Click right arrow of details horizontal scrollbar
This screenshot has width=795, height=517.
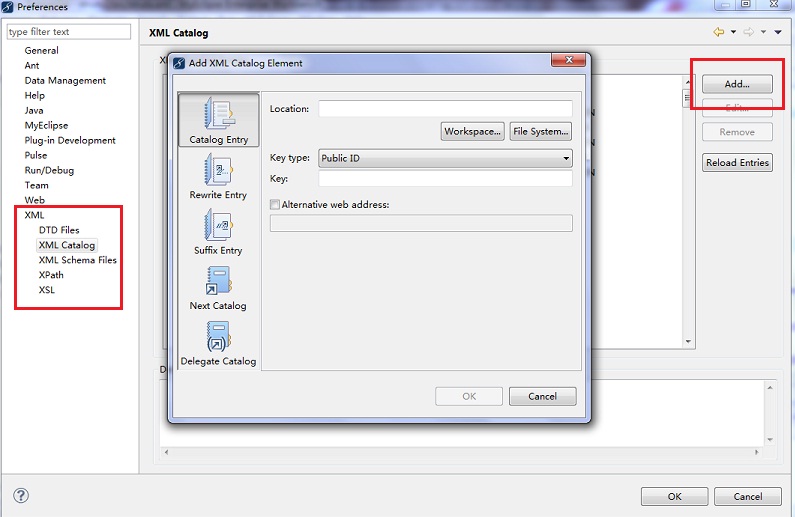(x=756, y=452)
